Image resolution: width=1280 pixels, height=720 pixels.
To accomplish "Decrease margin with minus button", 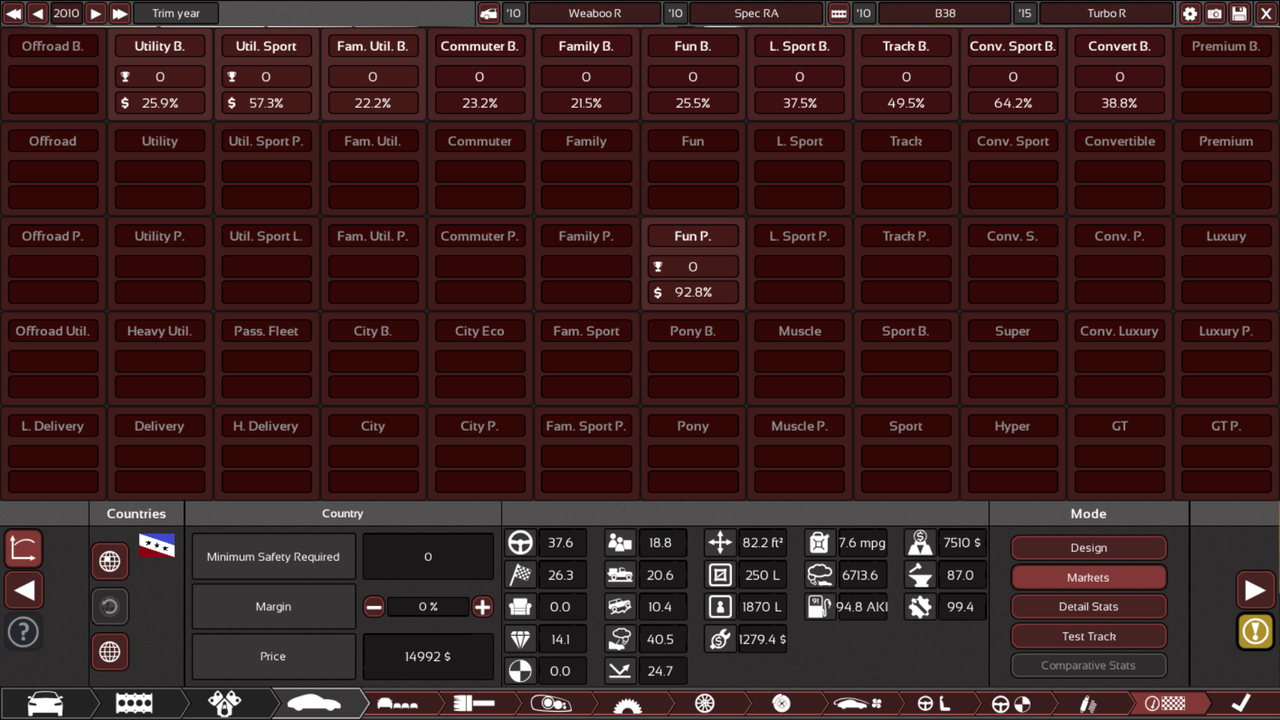I will 374,607.
